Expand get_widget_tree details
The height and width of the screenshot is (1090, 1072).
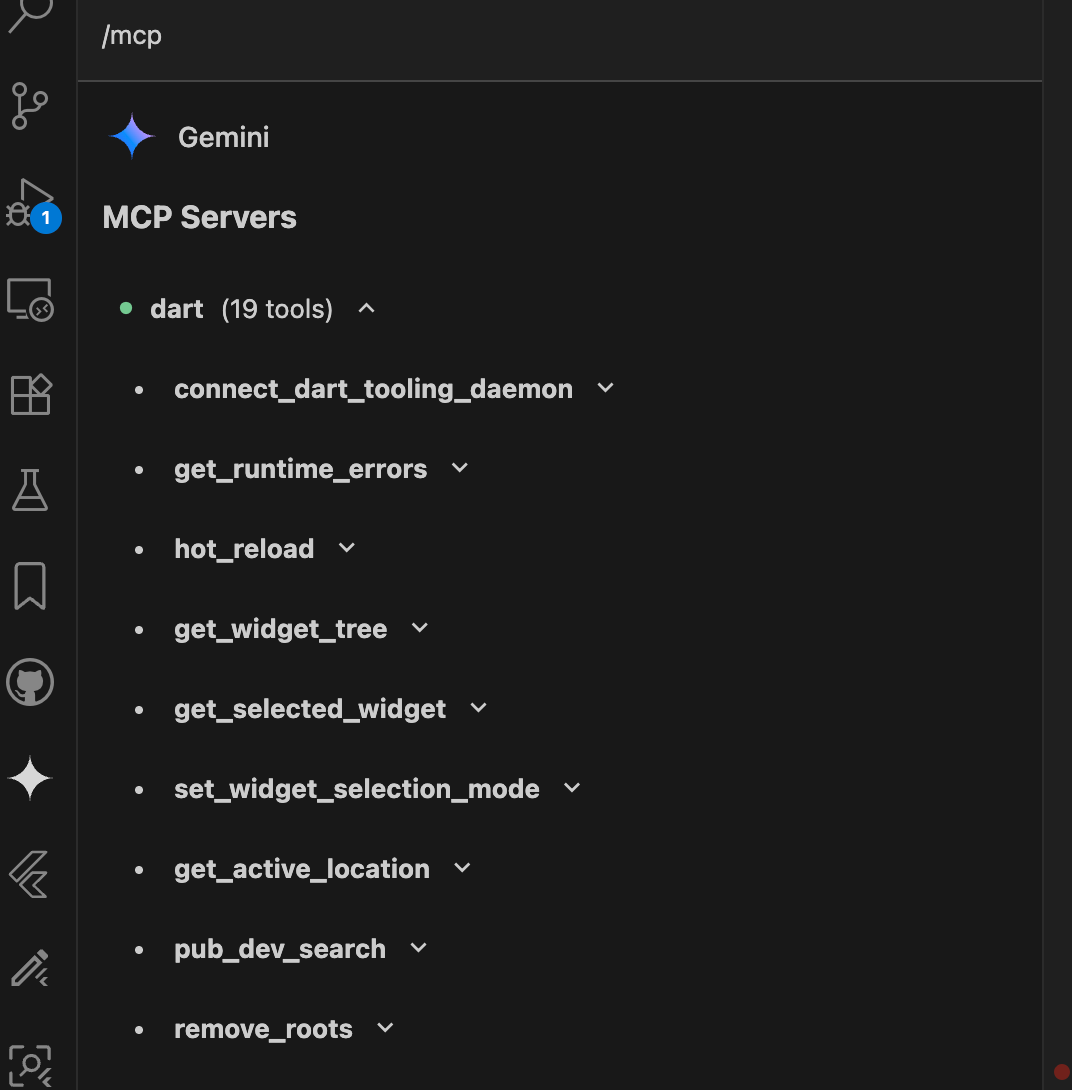[419, 628]
